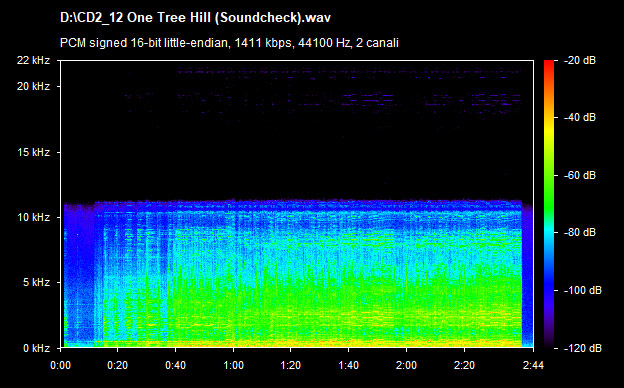Click the 0 kHz frequency label
624x388 pixels.
point(36,348)
